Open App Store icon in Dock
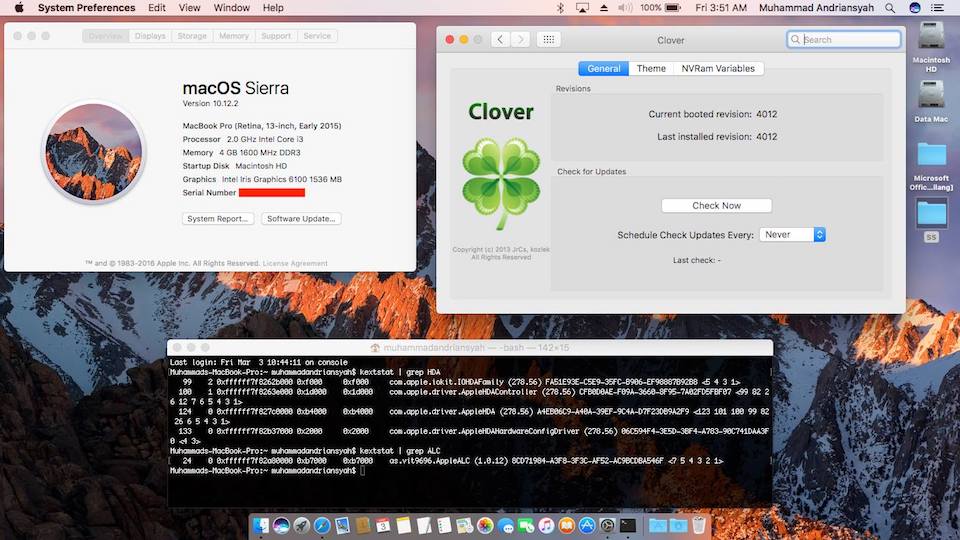Viewport: 960px width, 540px height. pos(587,525)
